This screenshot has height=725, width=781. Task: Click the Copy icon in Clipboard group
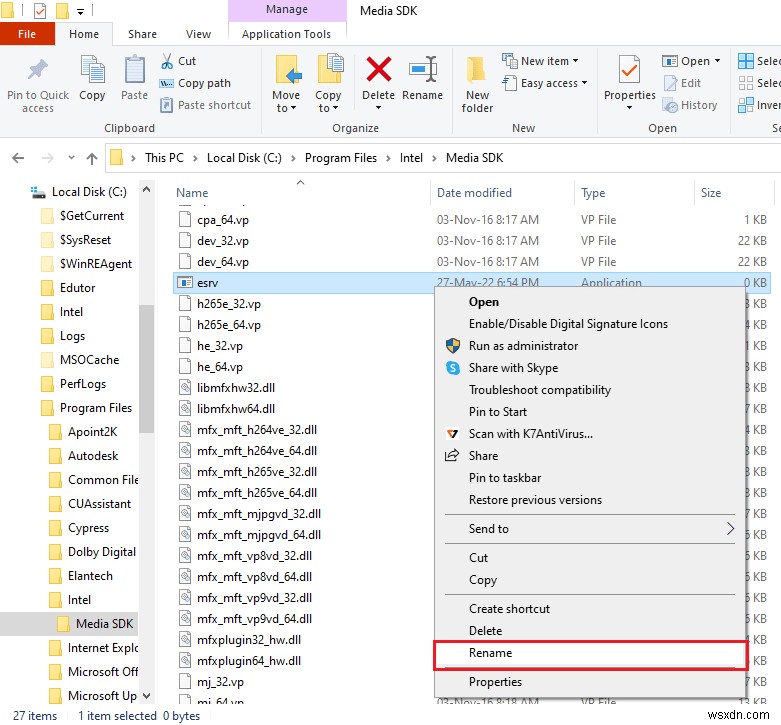pyautogui.click(x=92, y=70)
